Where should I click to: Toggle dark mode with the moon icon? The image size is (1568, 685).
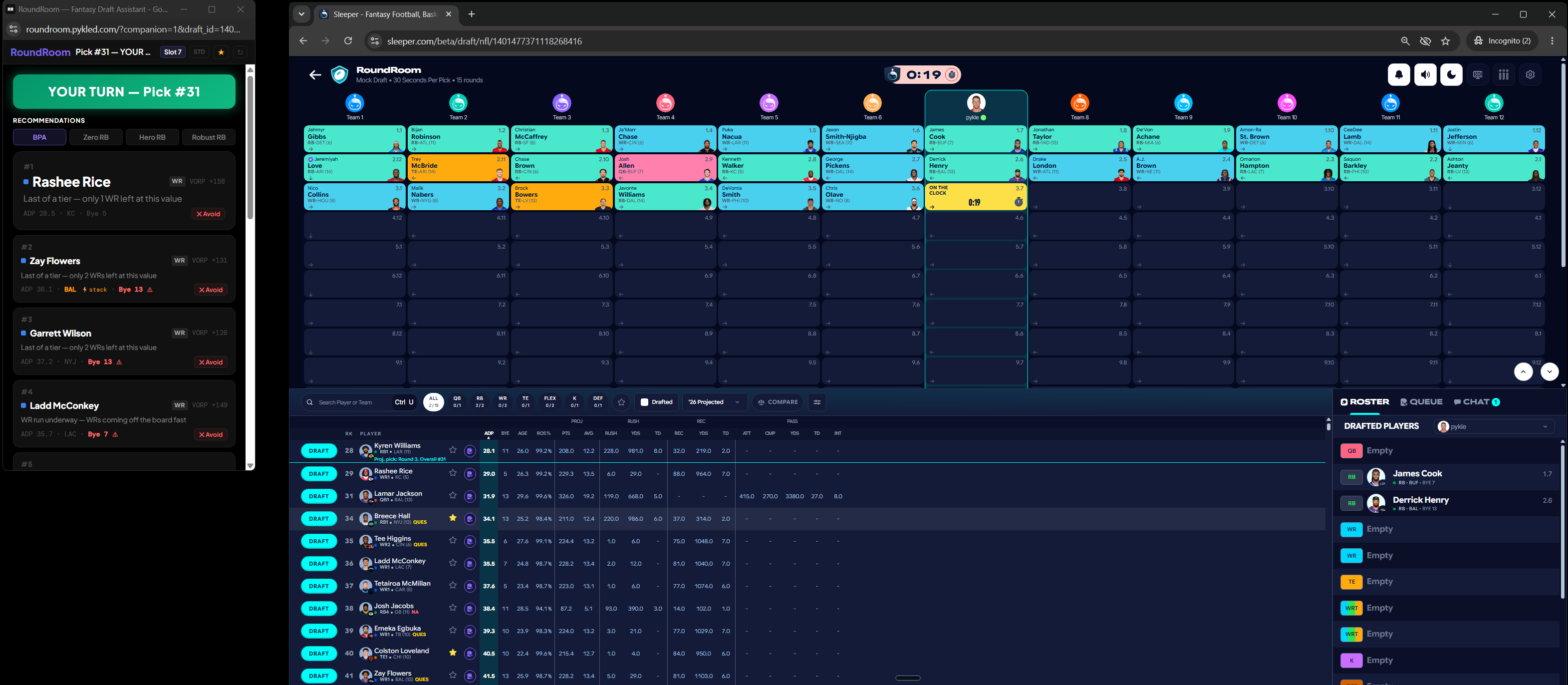pos(1451,74)
